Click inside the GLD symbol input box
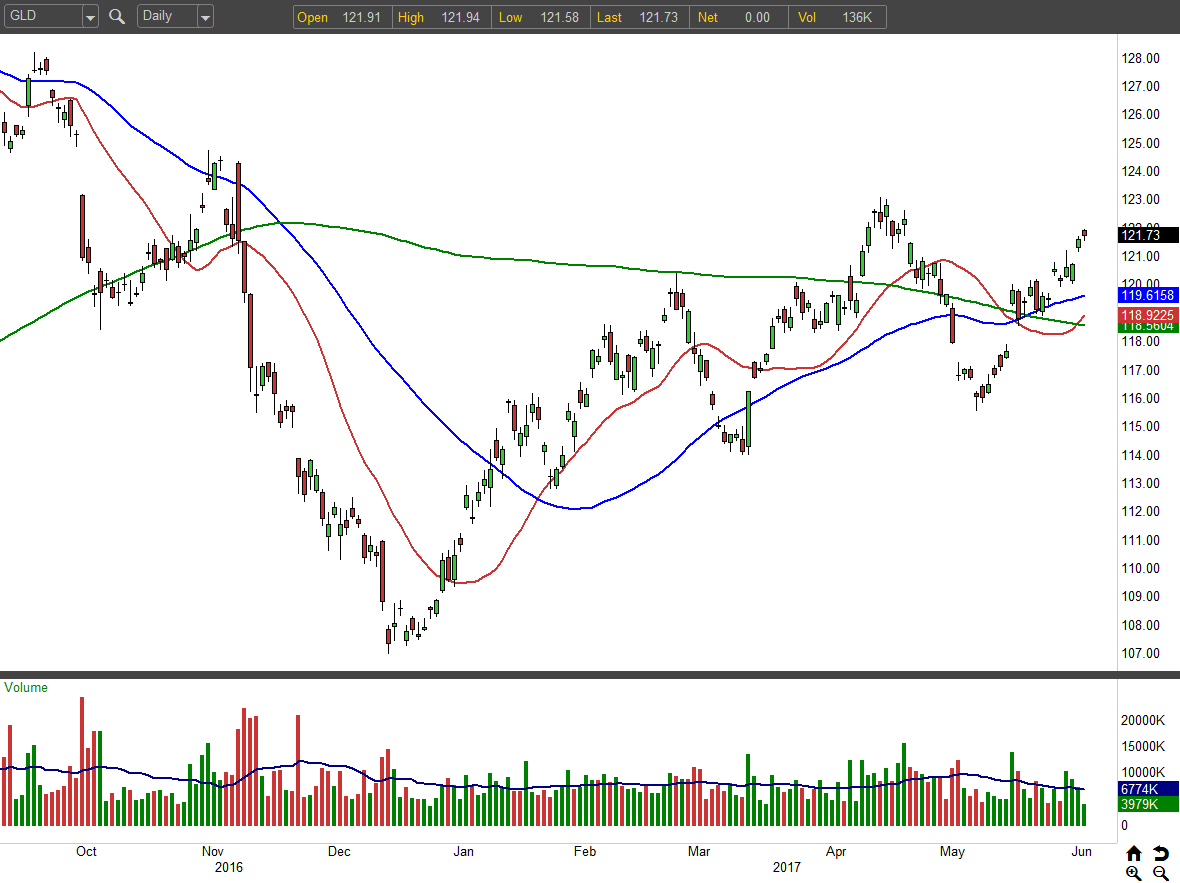 pos(45,16)
